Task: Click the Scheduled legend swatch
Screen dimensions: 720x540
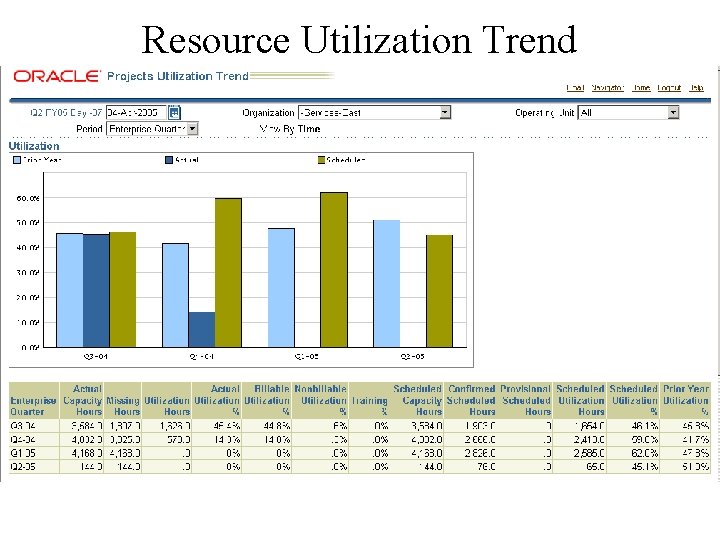Action: (x=321, y=160)
